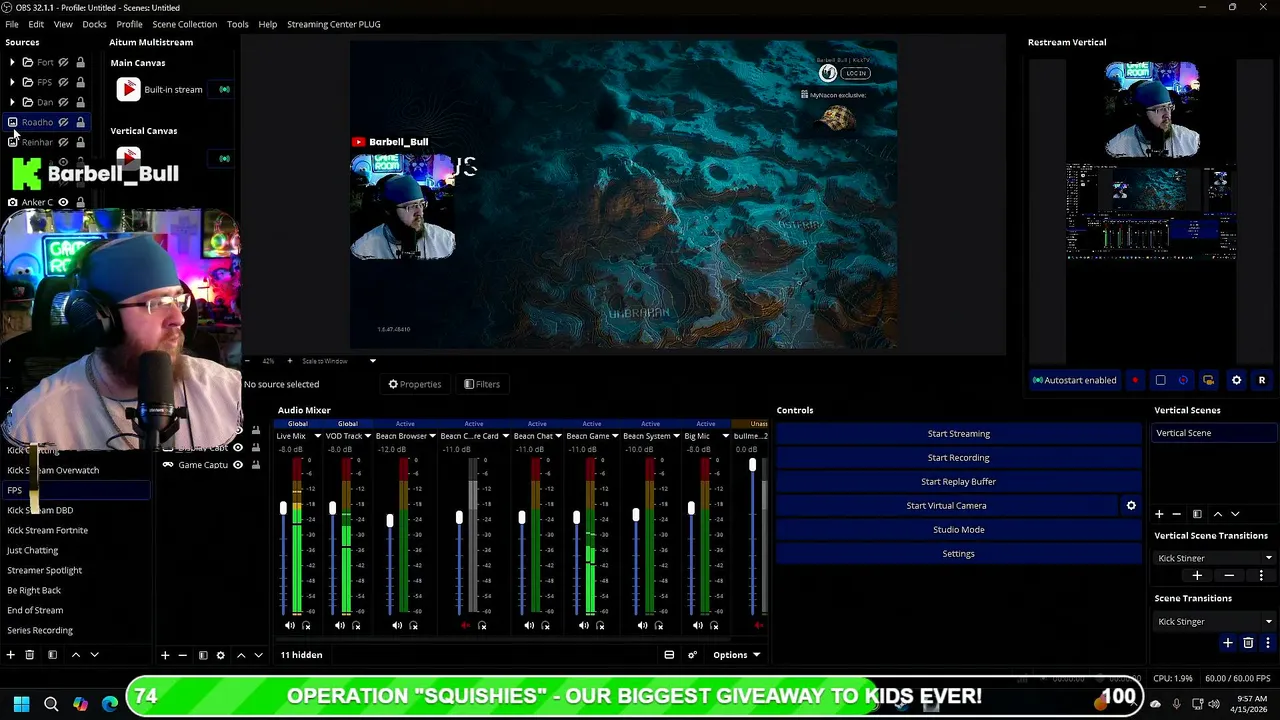Open OBS Settings from Controls
Screen dimensions: 1280x720
click(959, 554)
